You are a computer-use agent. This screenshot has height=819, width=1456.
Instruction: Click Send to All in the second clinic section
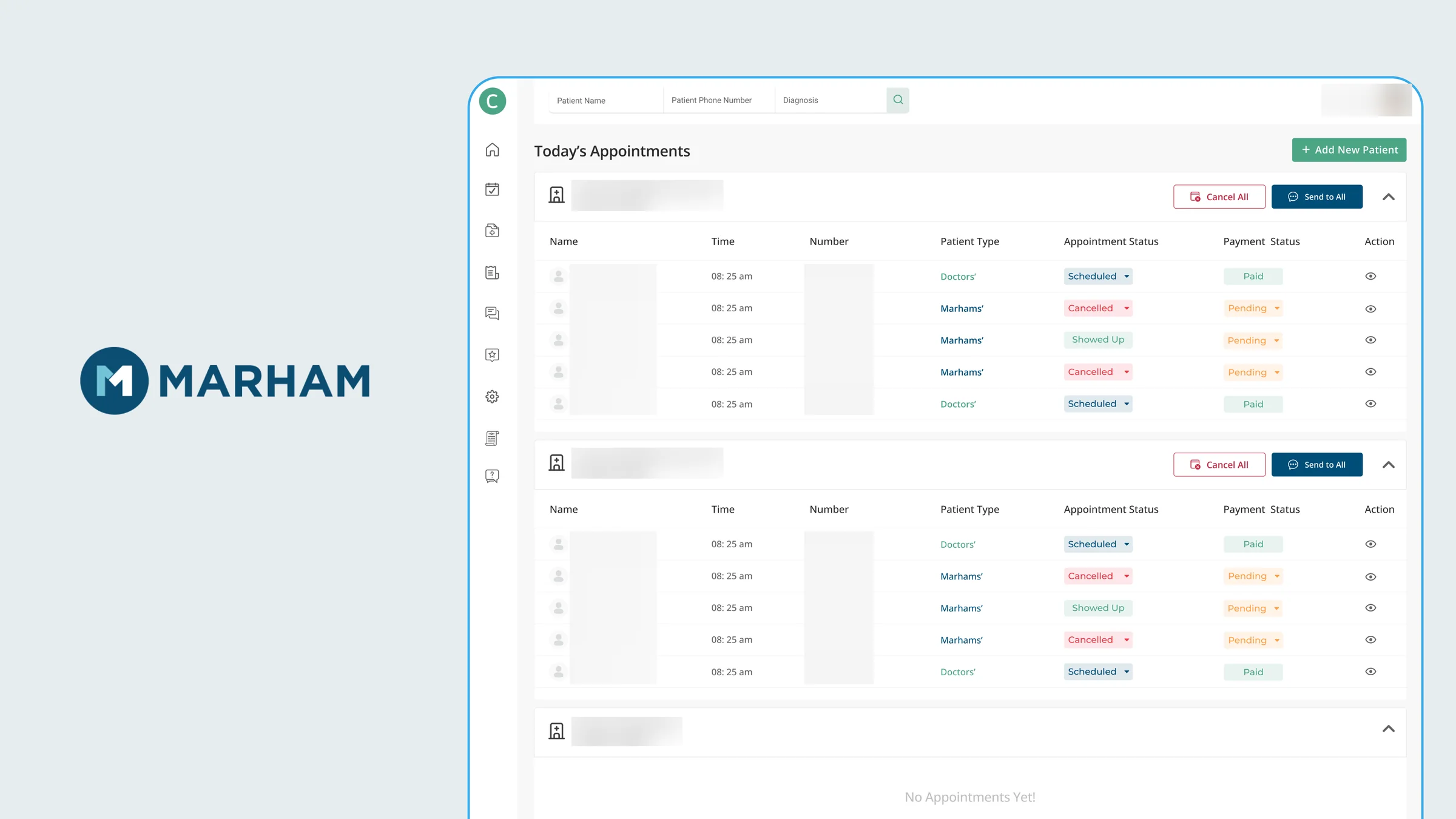pyautogui.click(x=1317, y=465)
